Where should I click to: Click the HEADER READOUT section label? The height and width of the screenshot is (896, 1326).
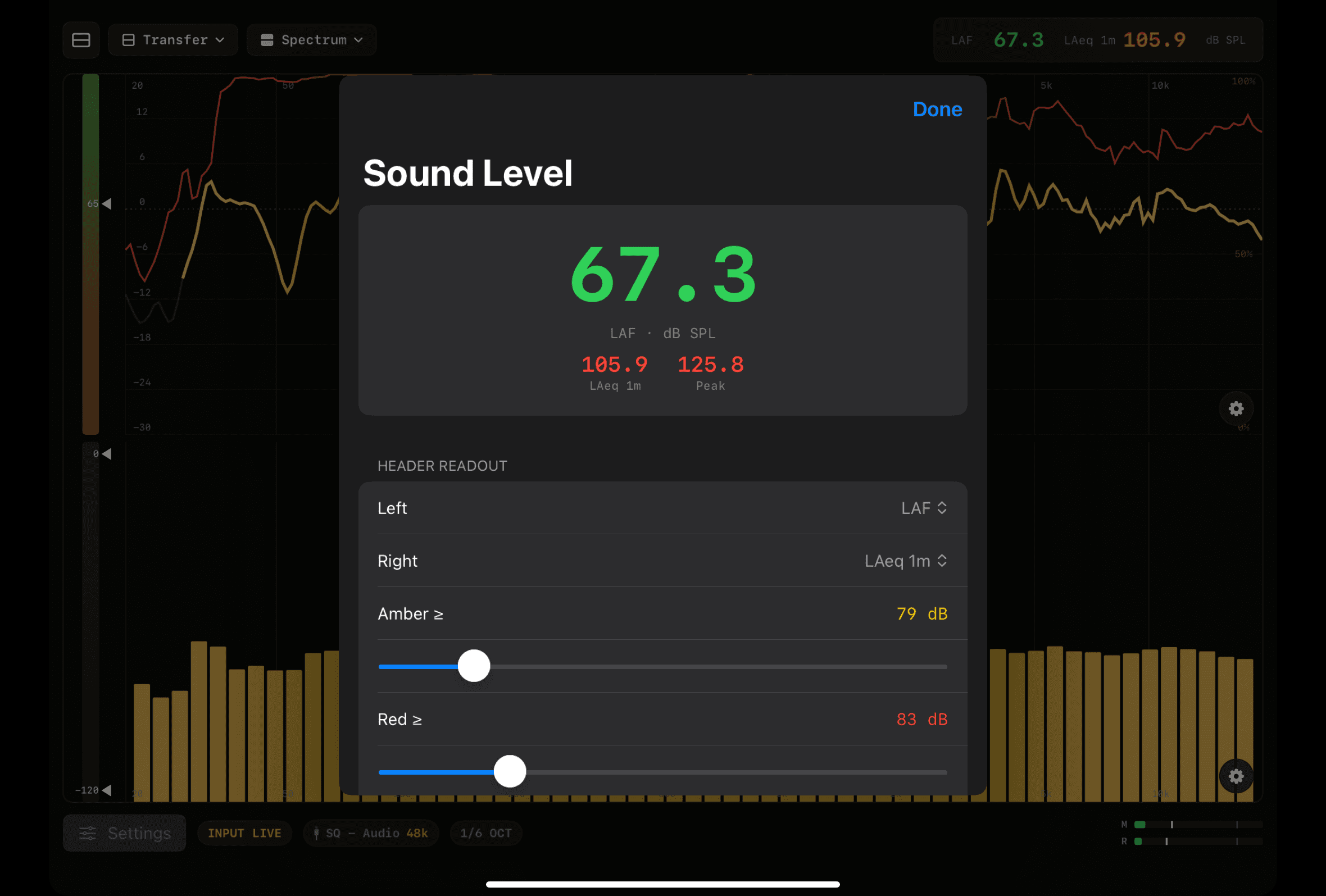442,466
